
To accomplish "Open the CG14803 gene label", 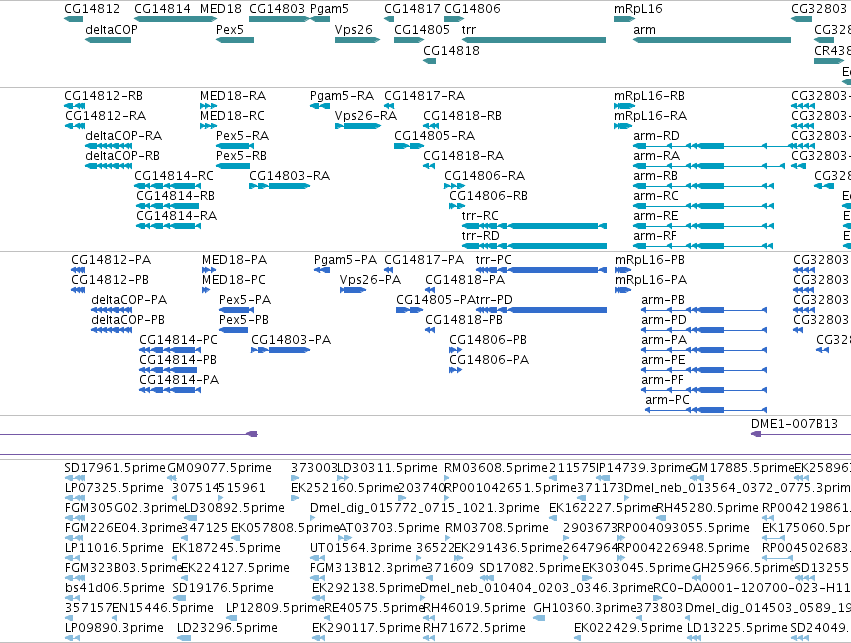I will click(x=277, y=9).
